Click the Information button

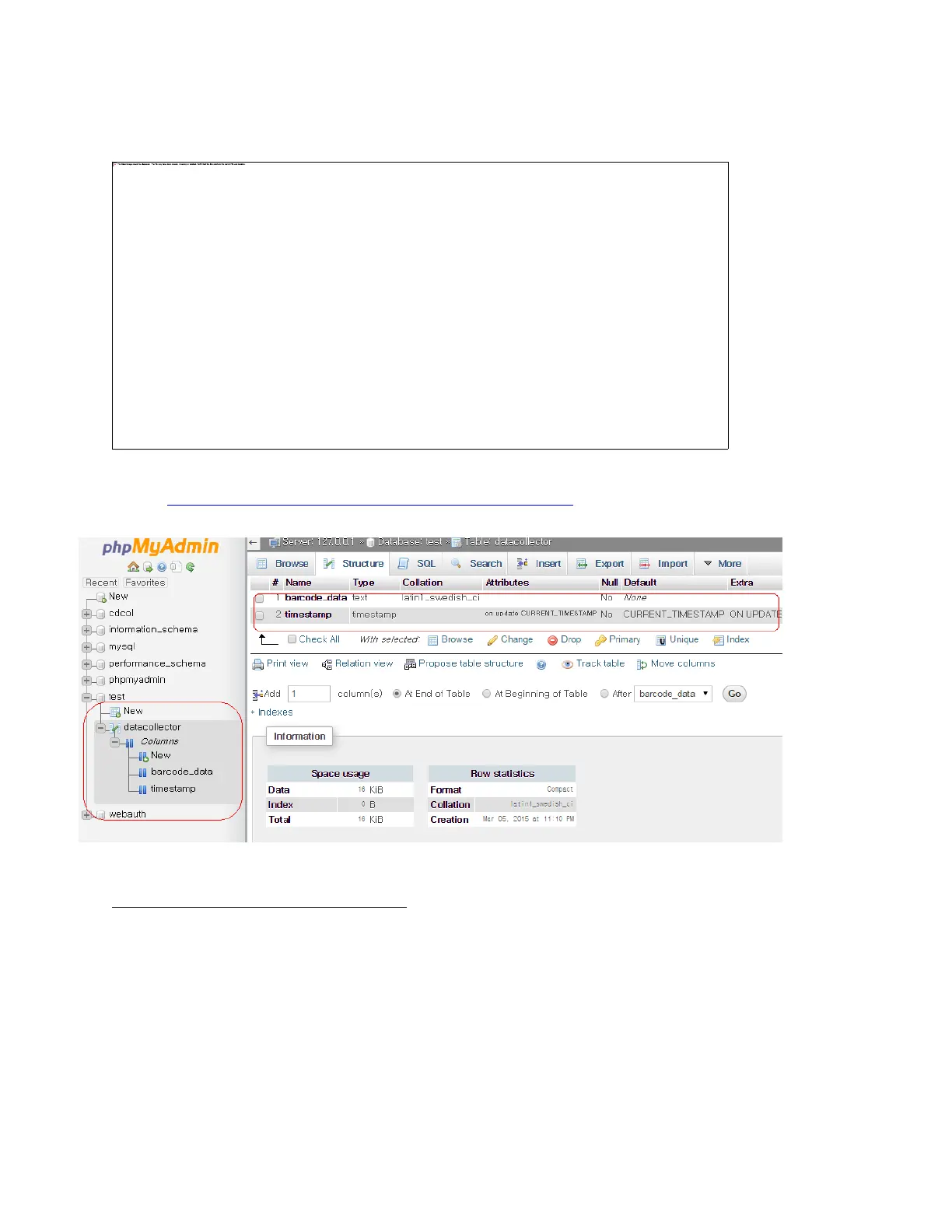[x=299, y=737]
